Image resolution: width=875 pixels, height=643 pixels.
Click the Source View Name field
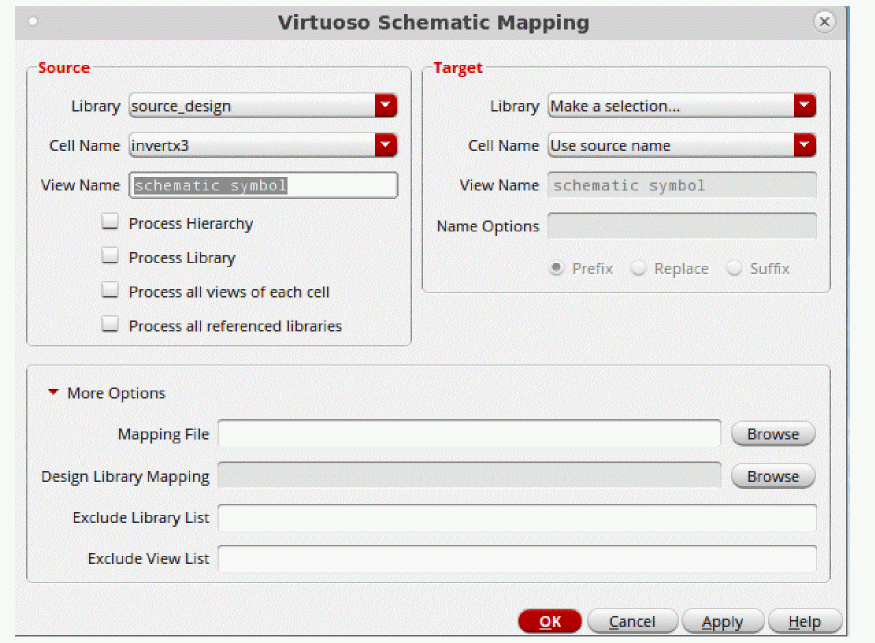(x=264, y=185)
